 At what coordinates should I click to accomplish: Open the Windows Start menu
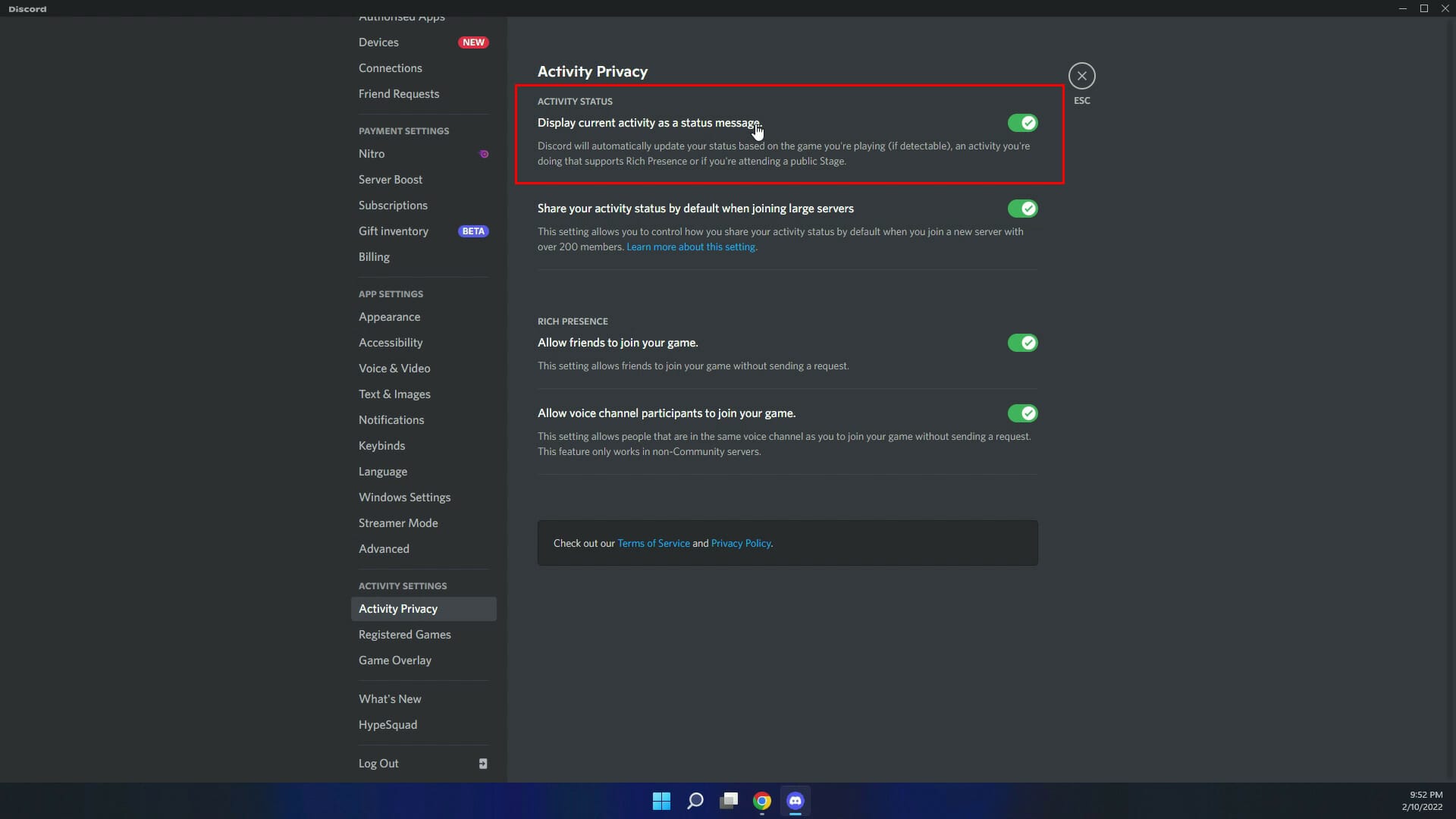pos(661,801)
